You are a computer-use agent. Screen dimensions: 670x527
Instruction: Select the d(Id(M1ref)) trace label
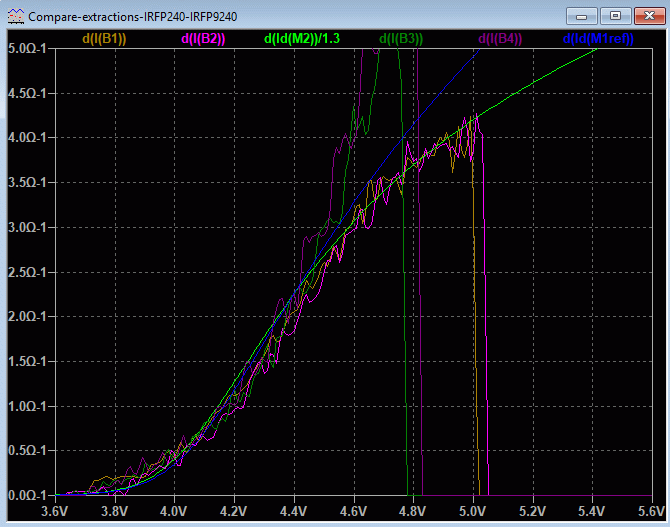[x=598, y=39]
